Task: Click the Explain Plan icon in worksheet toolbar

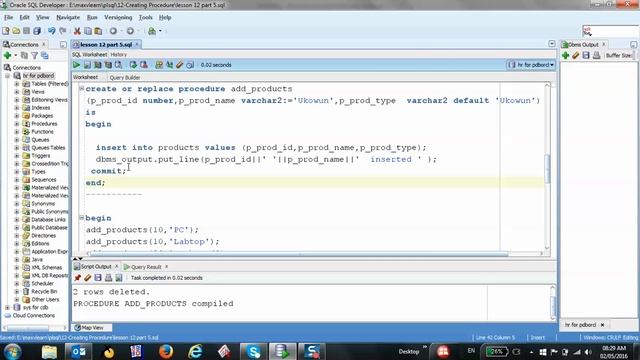Action: (x=98, y=65)
